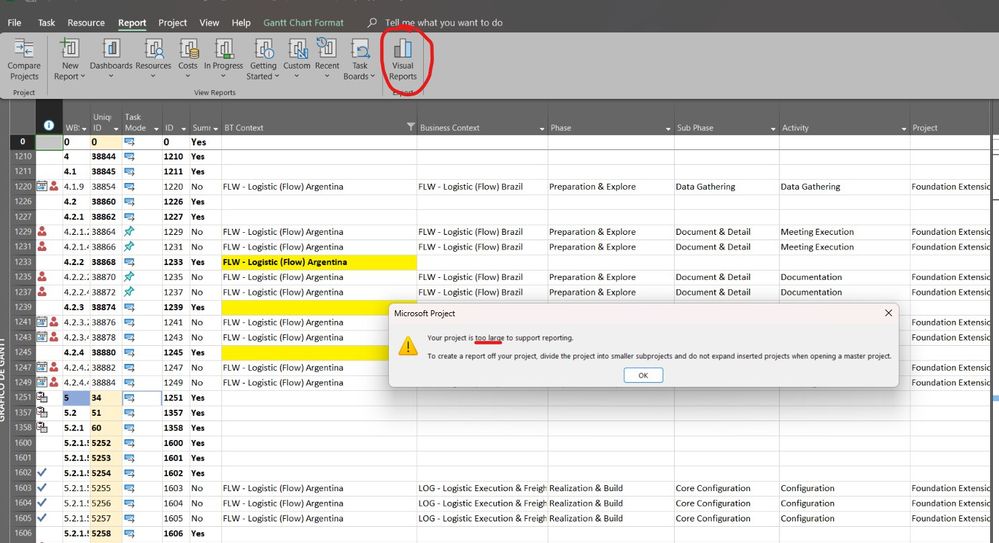The height and width of the screenshot is (543, 999).
Task: Open Task Boards menu
Action: click(x=359, y=59)
